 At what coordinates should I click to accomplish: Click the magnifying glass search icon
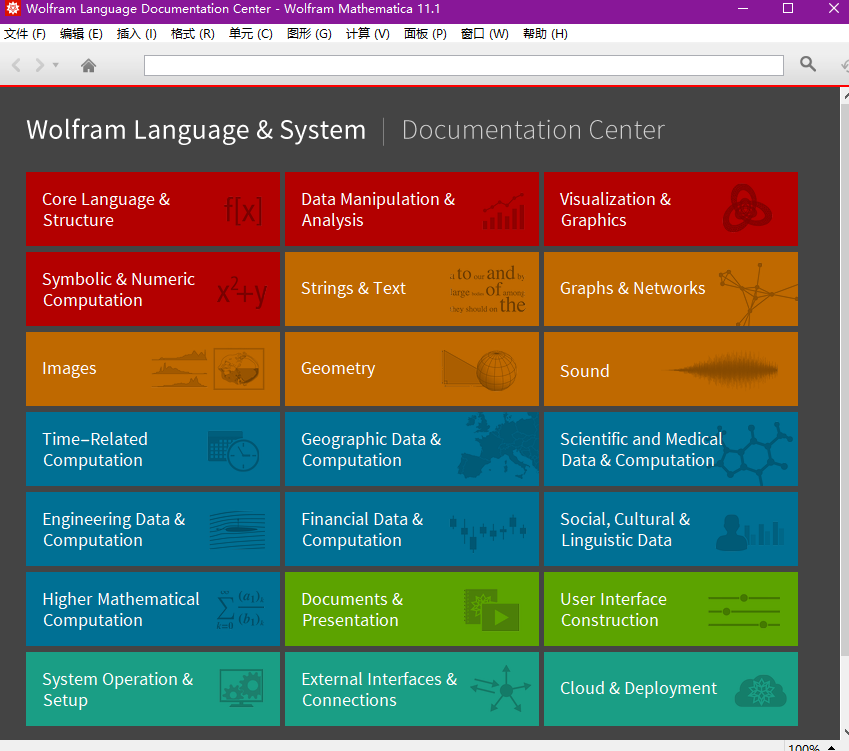[808, 65]
